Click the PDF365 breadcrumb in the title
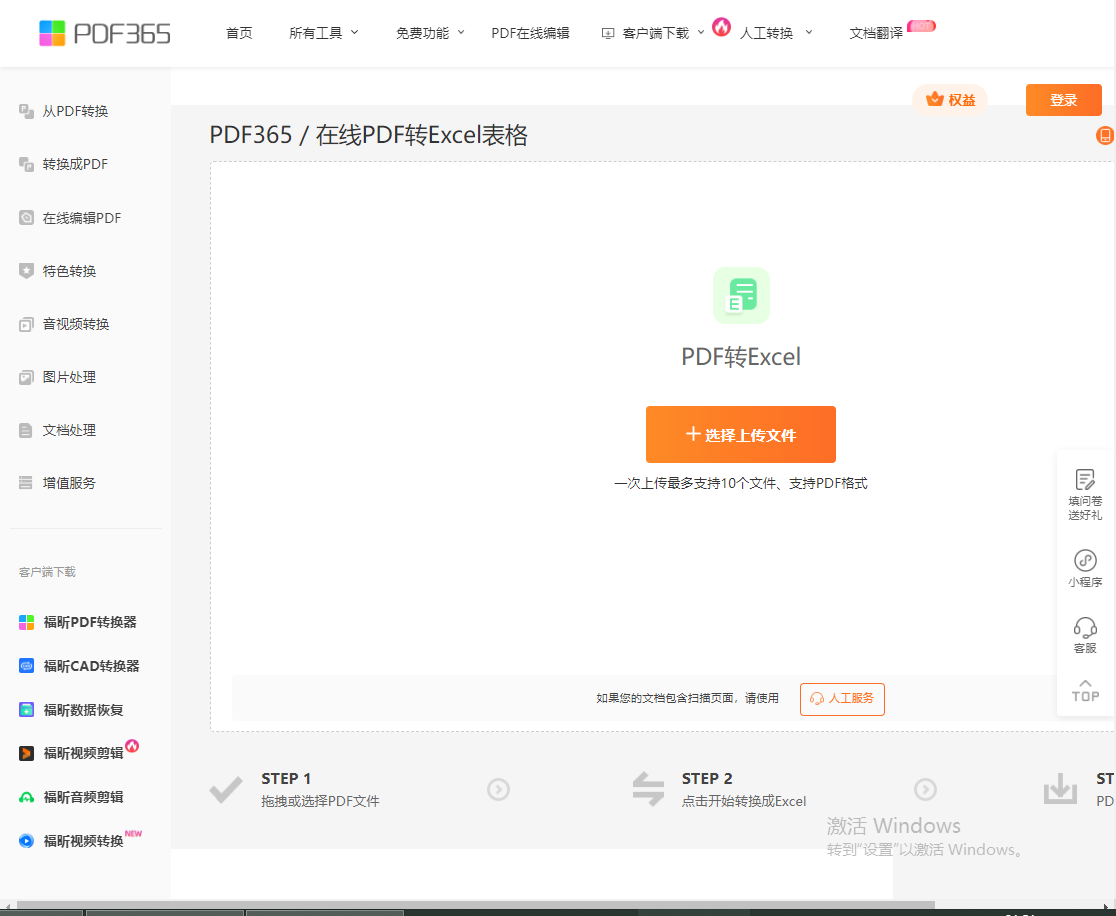 point(251,135)
